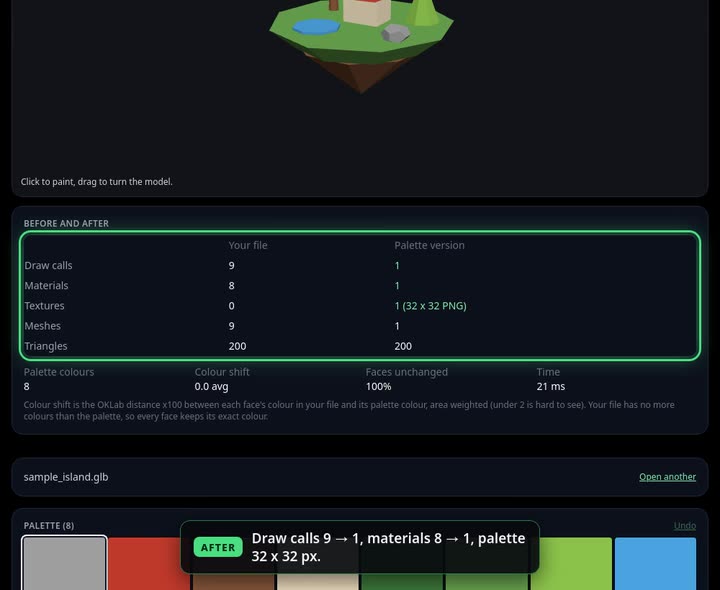This screenshot has width=720, height=590.
Task: Click the 'Meshes' row label
Action: click(x=43, y=326)
